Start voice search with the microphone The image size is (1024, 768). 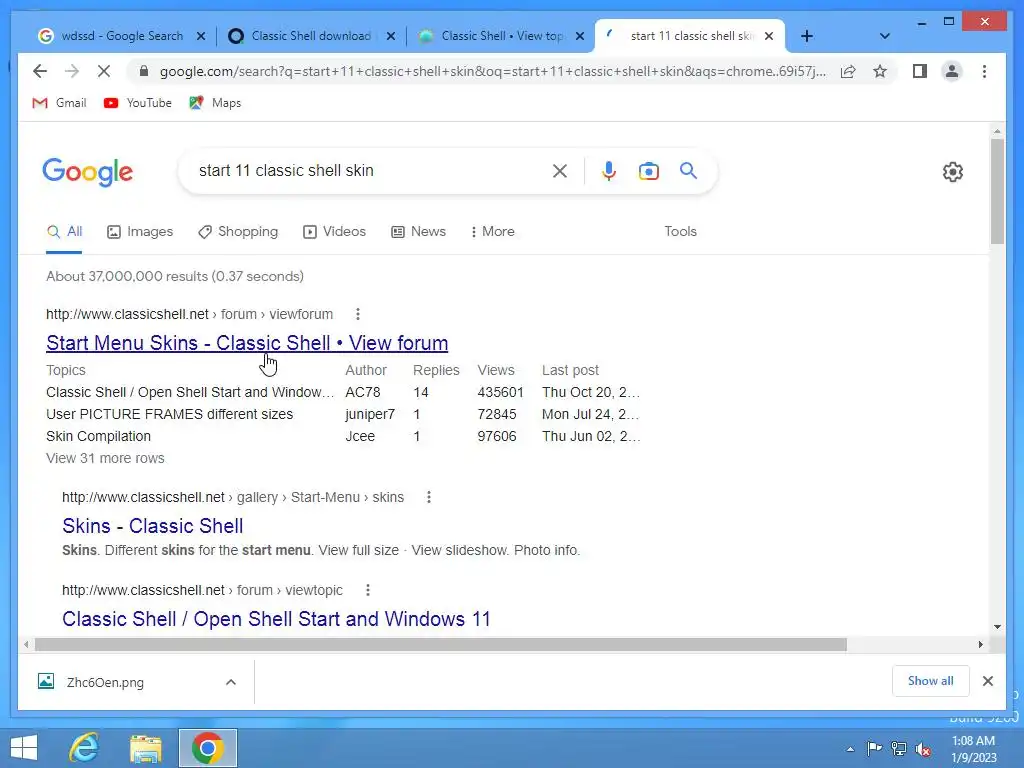[609, 171]
